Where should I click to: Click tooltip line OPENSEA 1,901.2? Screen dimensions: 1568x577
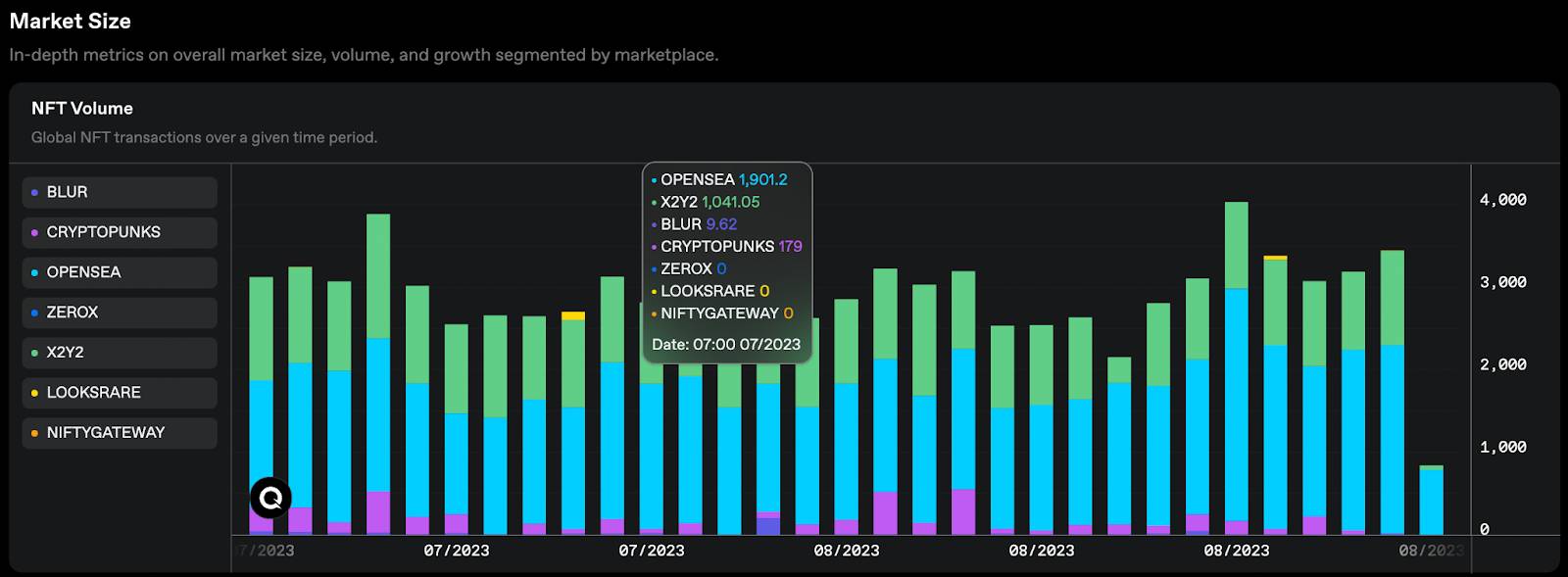pyautogui.click(x=719, y=179)
